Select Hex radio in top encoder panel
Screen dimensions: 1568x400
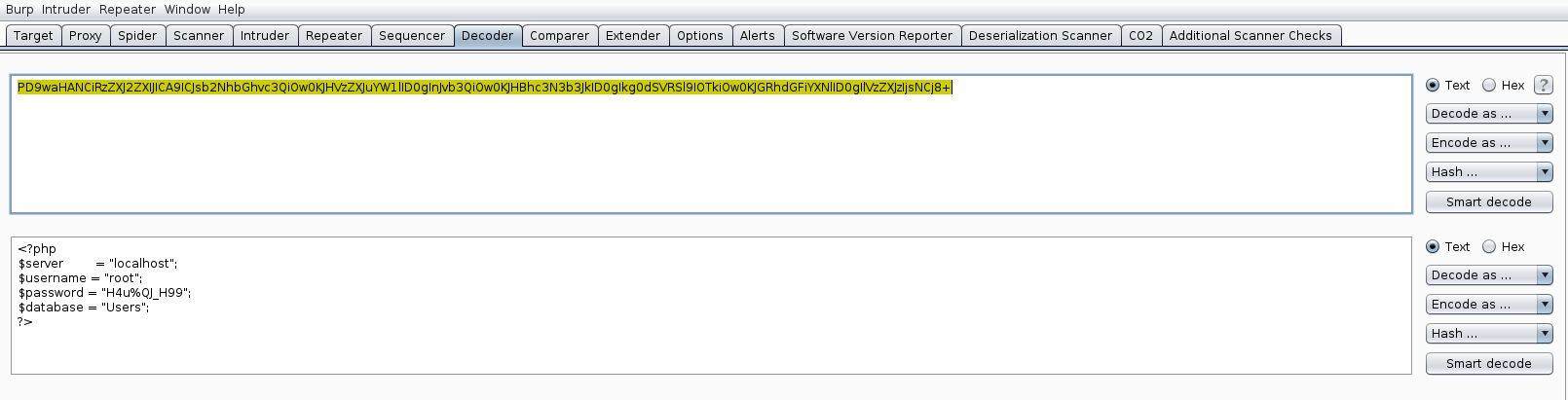1489,86
